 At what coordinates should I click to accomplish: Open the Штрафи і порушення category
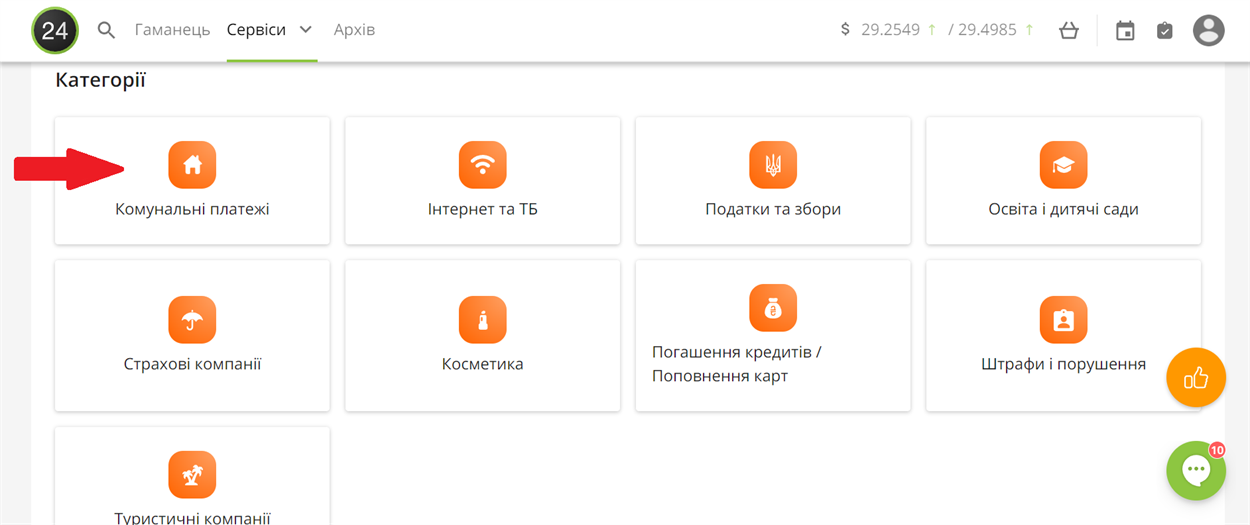click(1063, 336)
